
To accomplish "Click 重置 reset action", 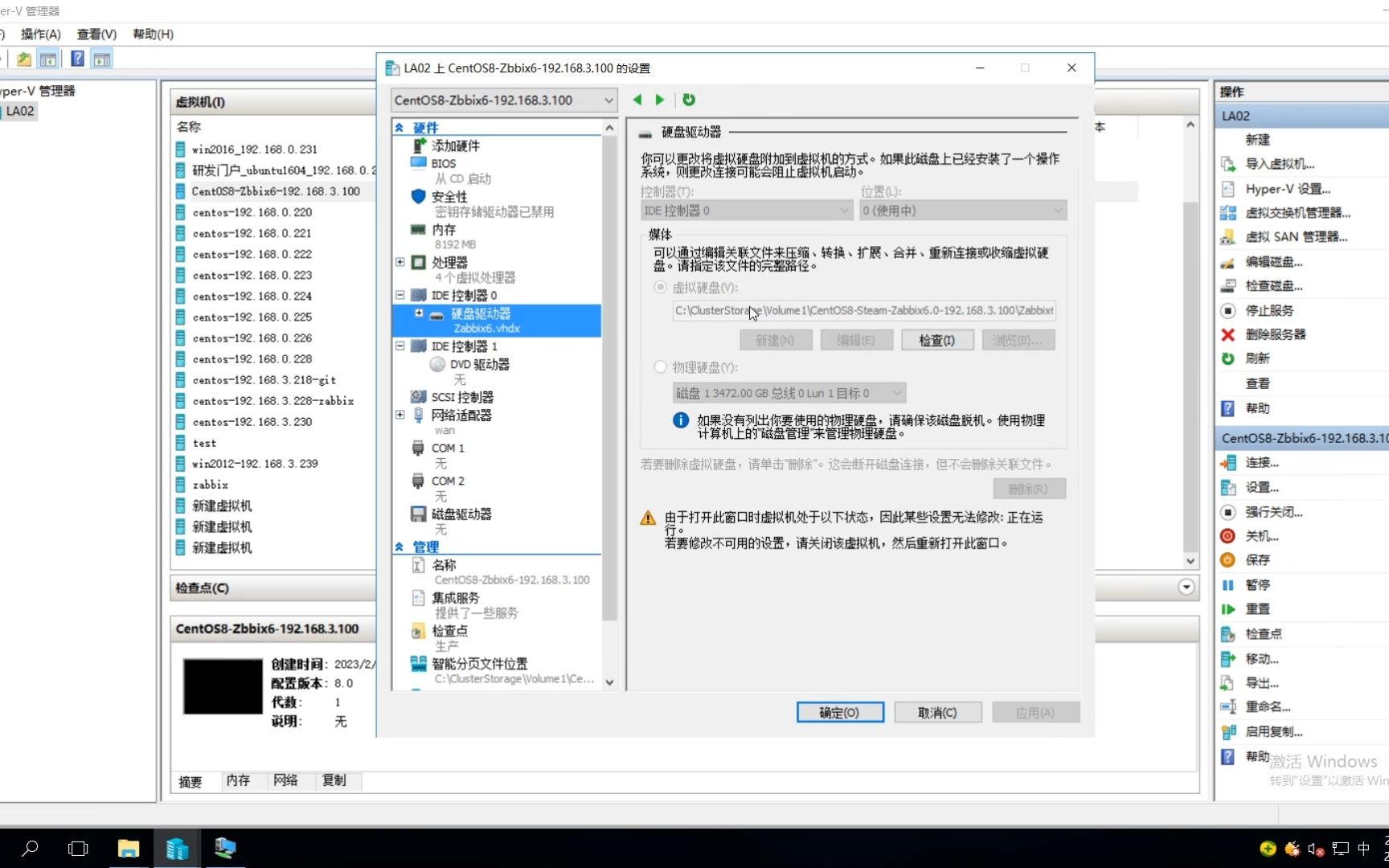I will (1257, 609).
